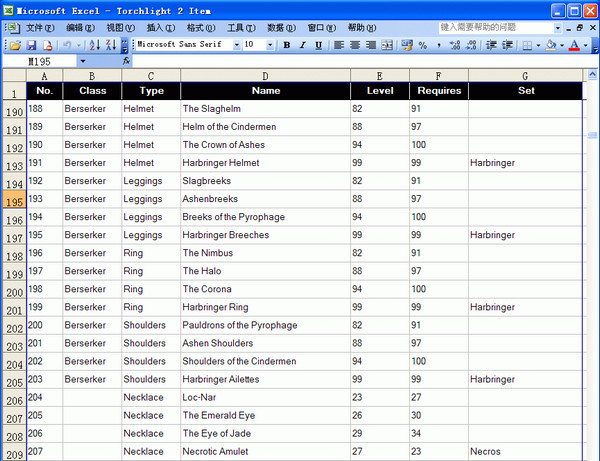Open the font size dropdown
Screen dimensions: 600x461
click(270, 45)
